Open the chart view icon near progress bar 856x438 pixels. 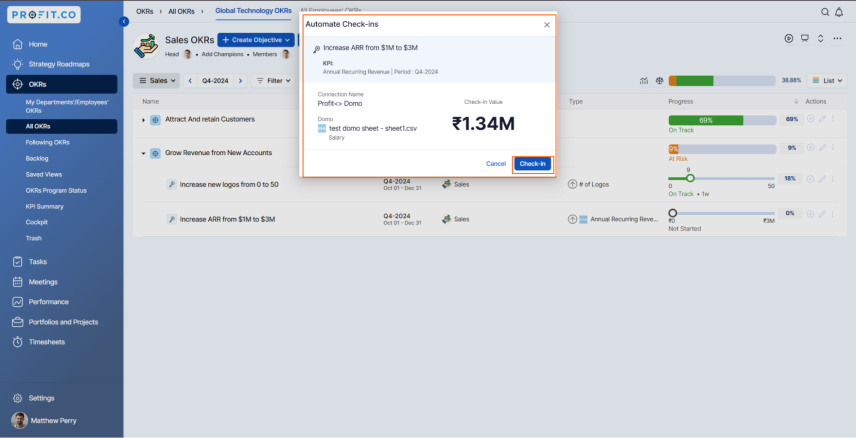[x=644, y=81]
